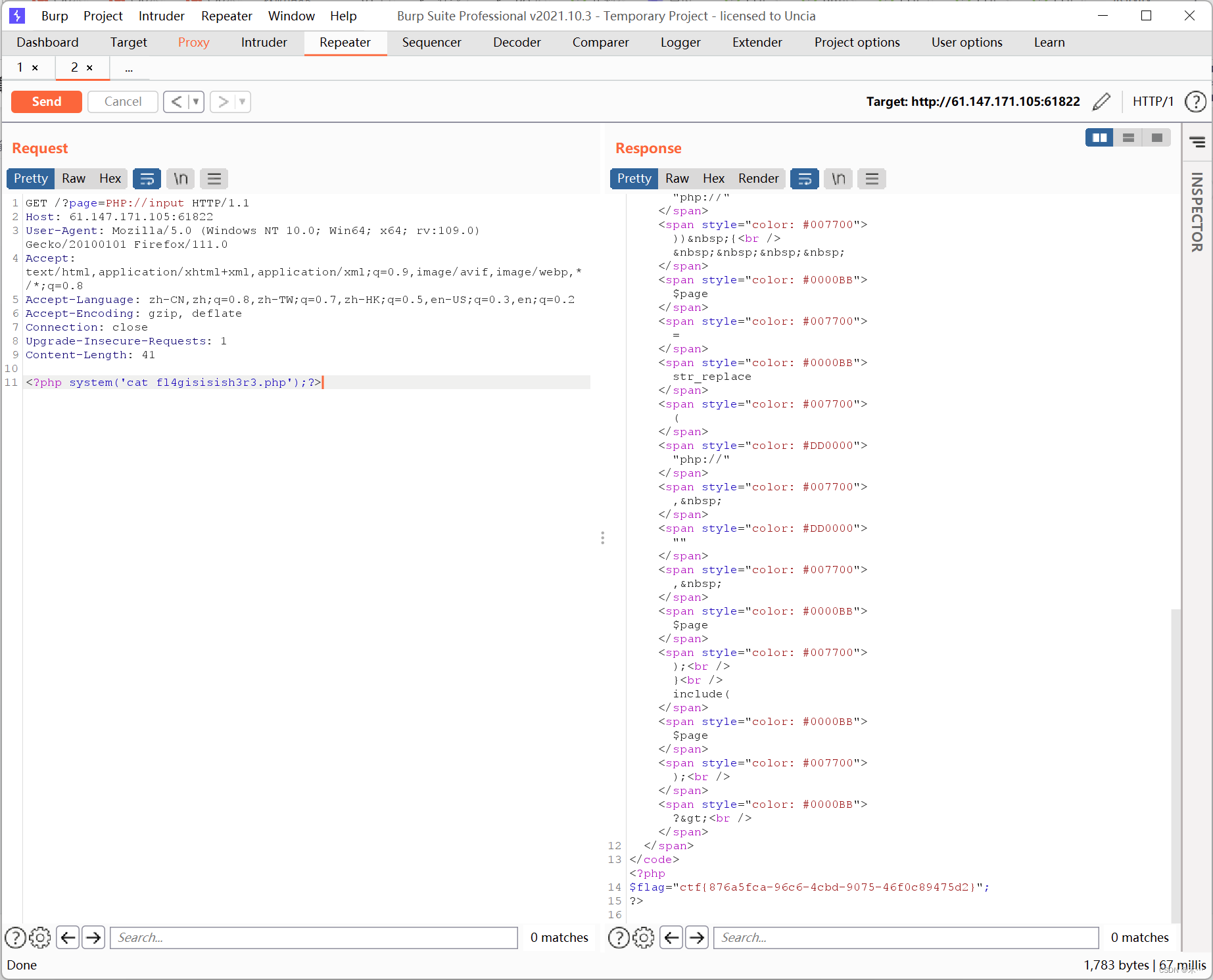Viewport: 1213px width, 980px height.
Task: Open the Learn tab
Action: coord(1049,43)
